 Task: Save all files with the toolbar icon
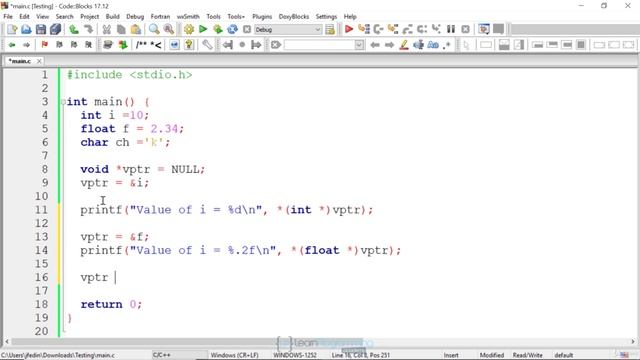pyautogui.click(x=55, y=29)
